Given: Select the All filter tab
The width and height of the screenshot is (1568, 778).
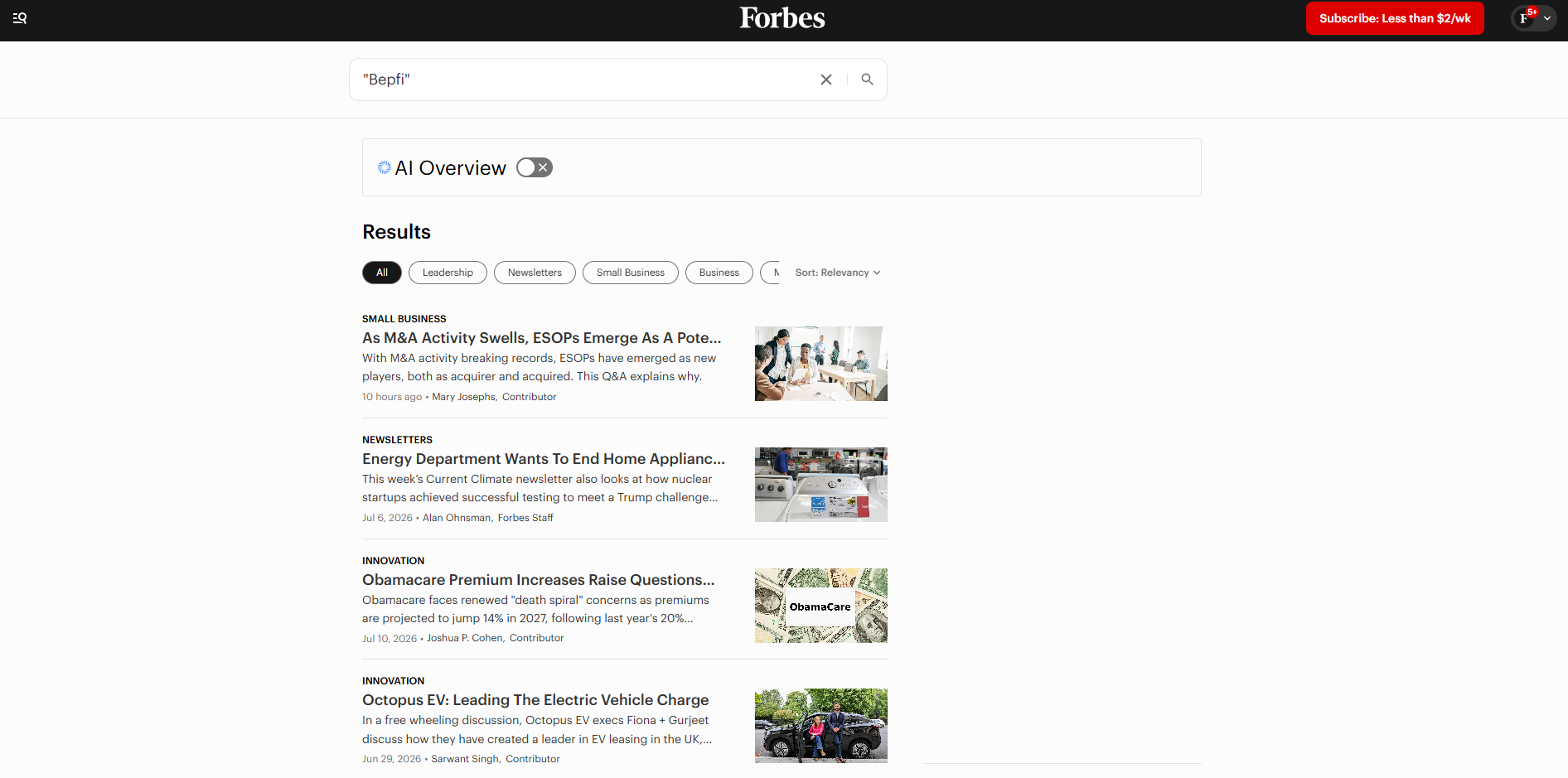Looking at the screenshot, I should point(382,273).
